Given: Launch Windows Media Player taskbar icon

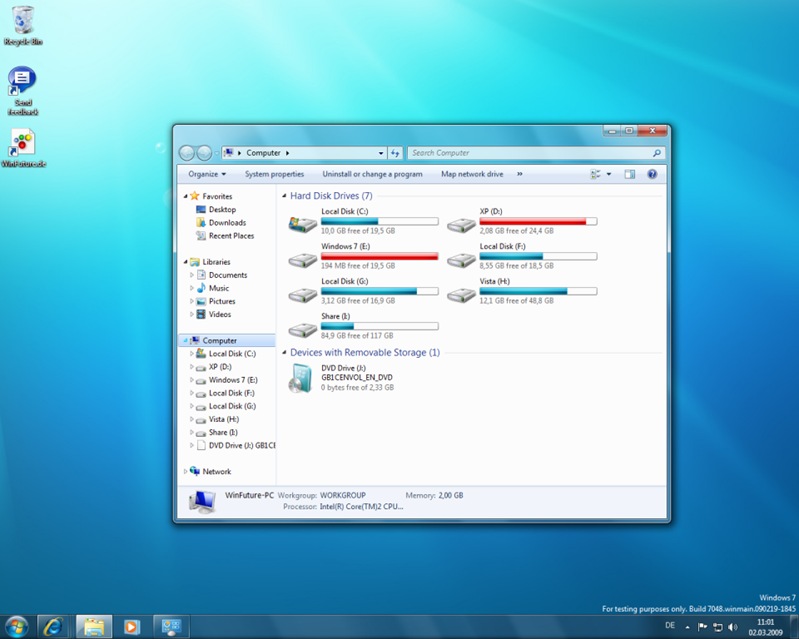Looking at the screenshot, I should click(x=131, y=626).
